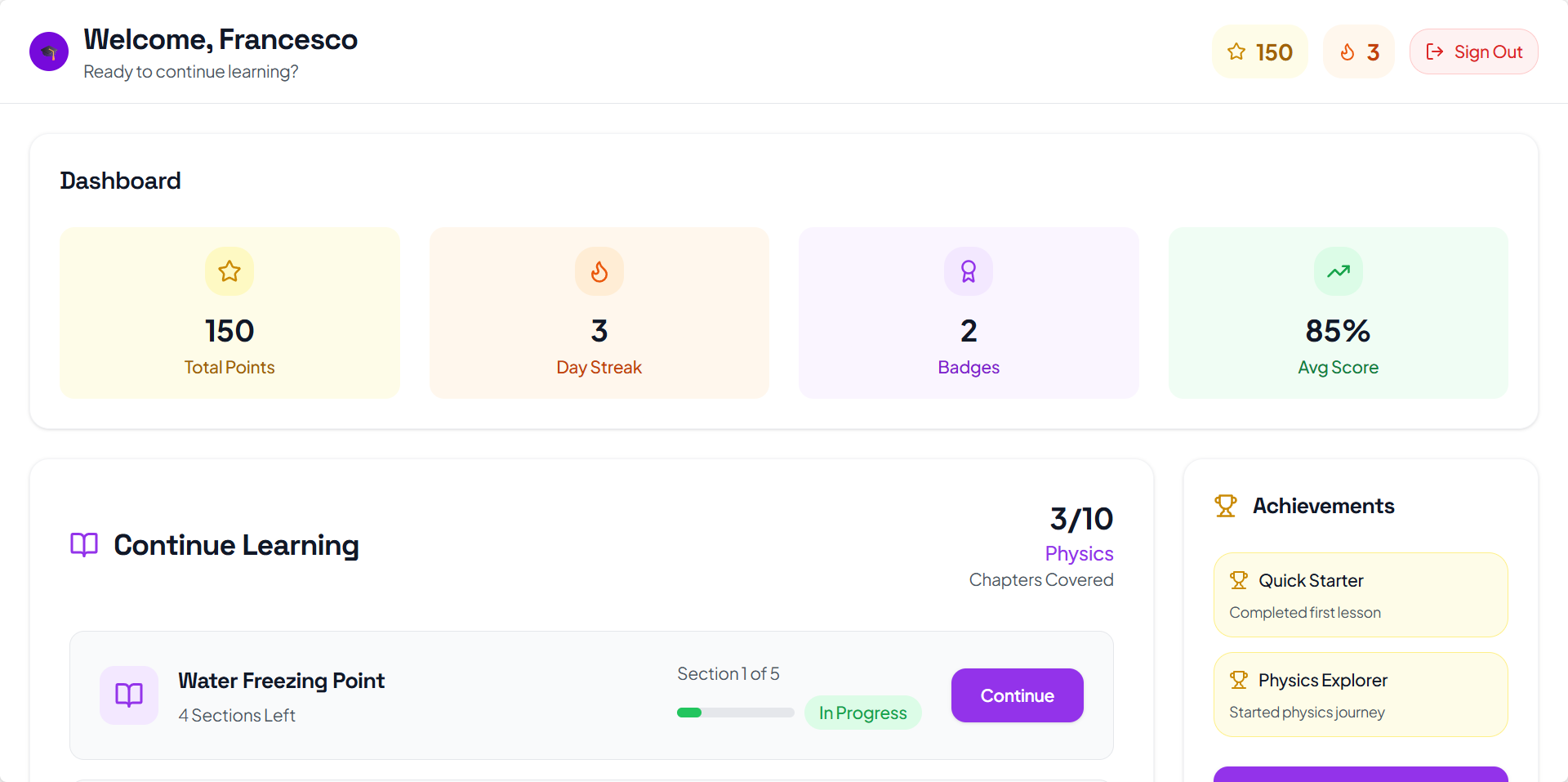This screenshot has height=782, width=1568.
Task: Click the In Progress status pill
Action: [x=862, y=713]
